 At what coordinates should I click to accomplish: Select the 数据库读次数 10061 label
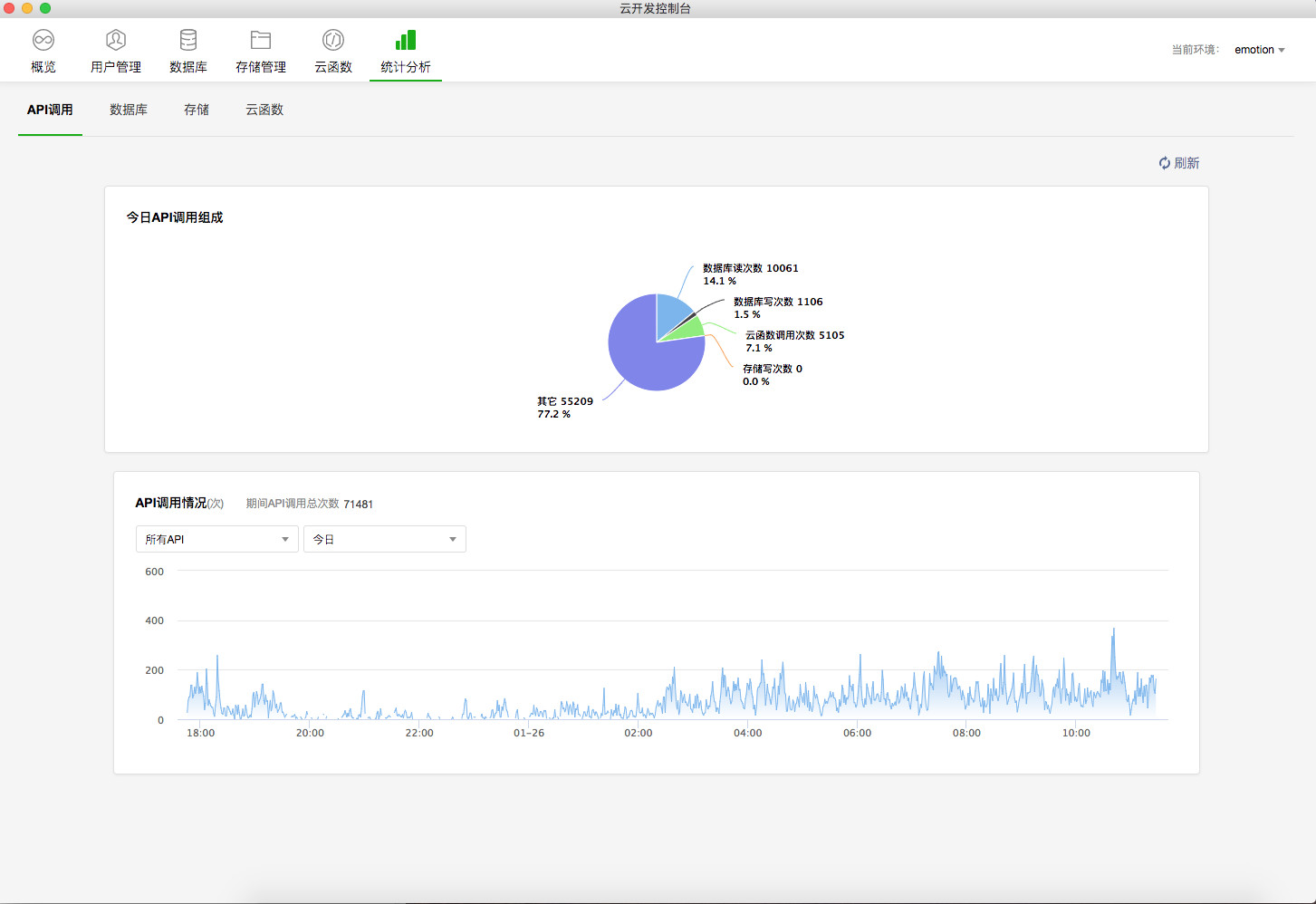(751, 268)
